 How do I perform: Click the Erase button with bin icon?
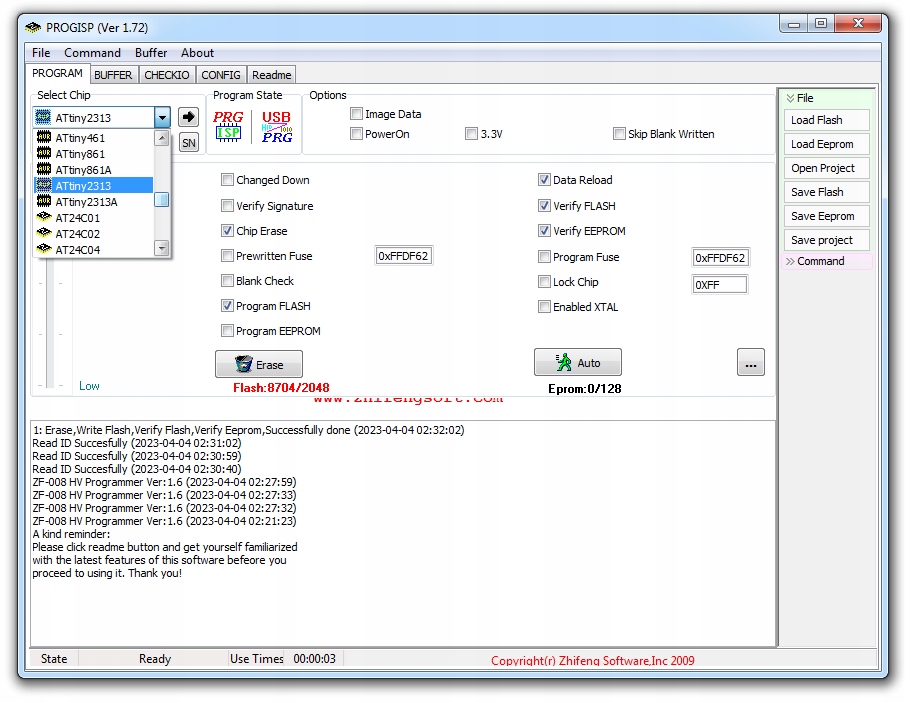[259, 364]
